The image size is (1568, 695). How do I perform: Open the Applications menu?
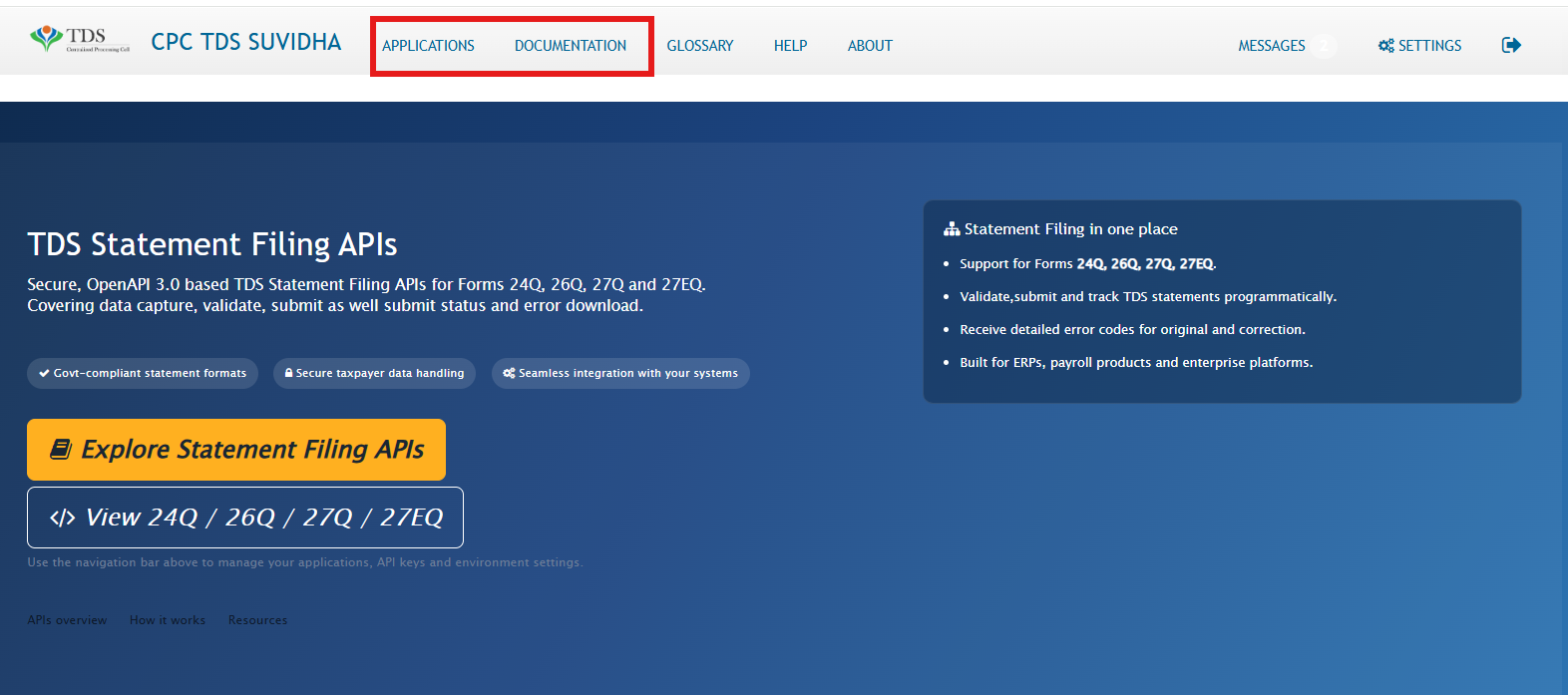(x=428, y=46)
